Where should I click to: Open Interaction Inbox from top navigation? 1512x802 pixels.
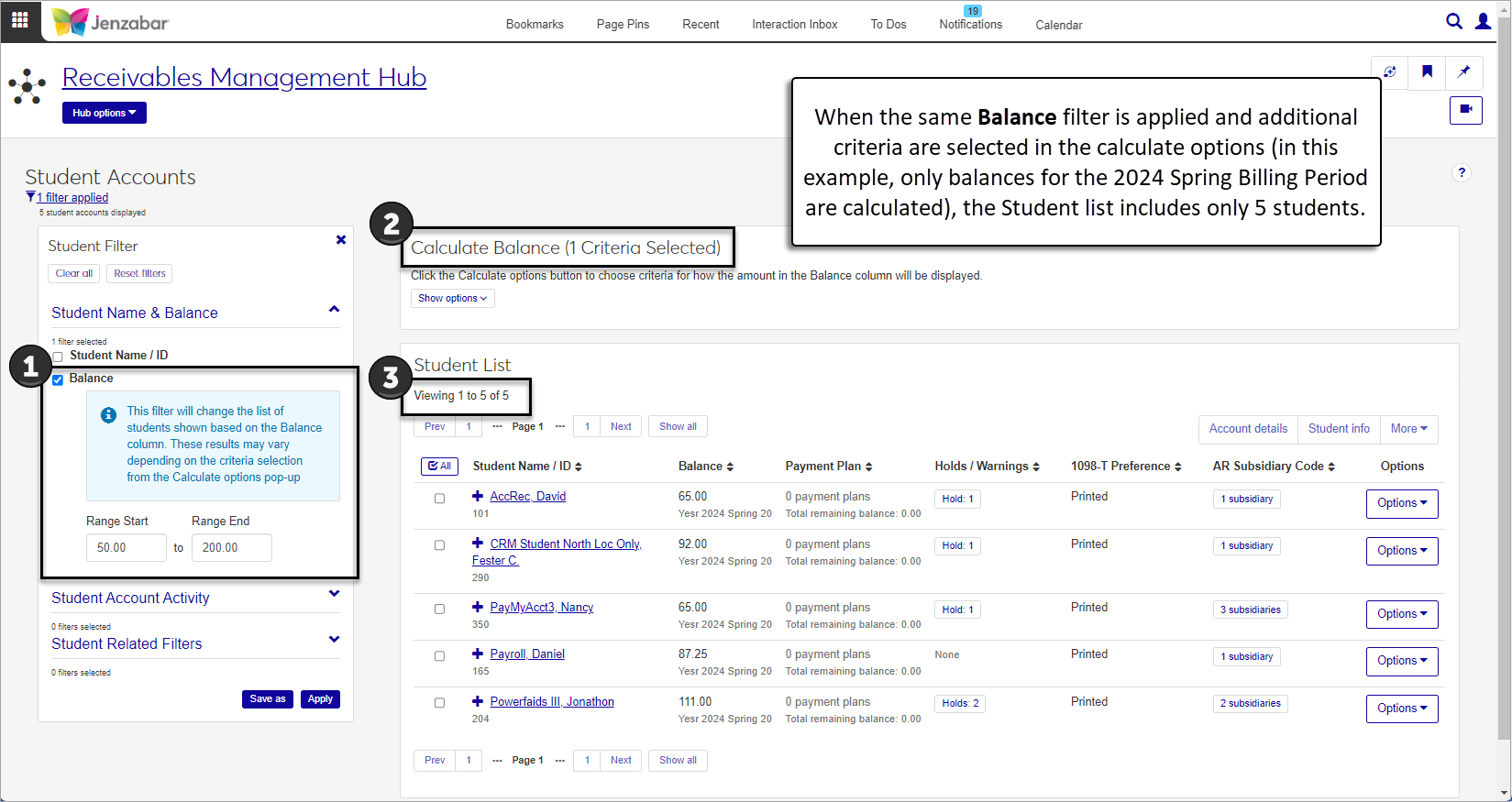794,25
